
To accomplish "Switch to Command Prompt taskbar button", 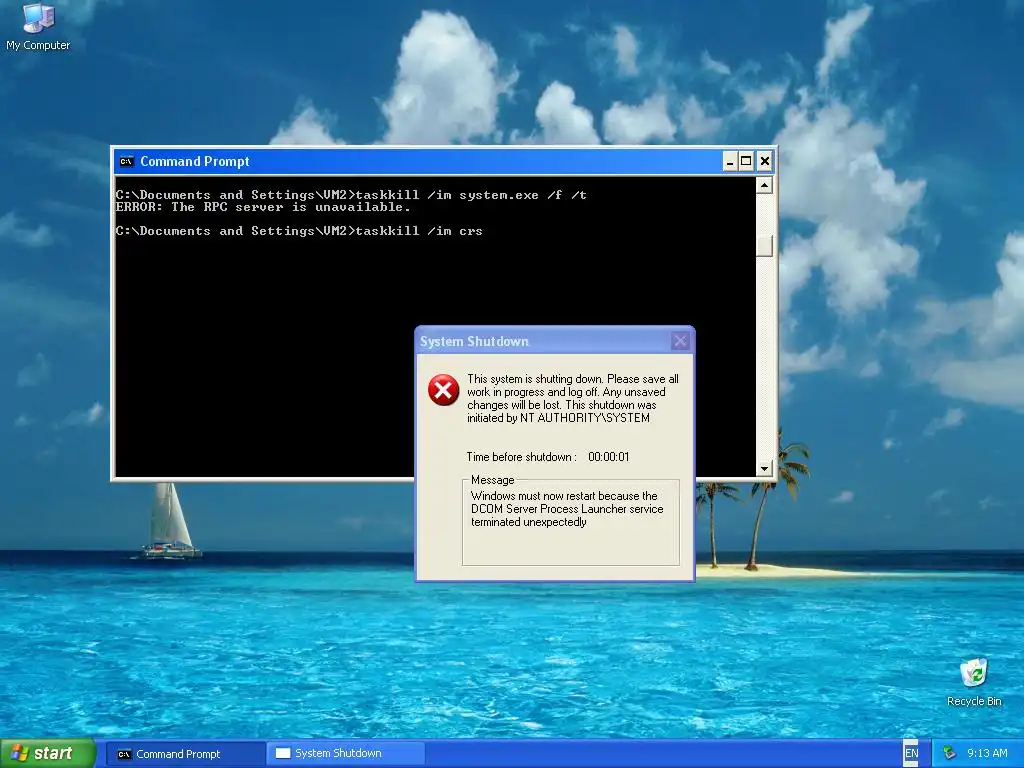I will coord(184,754).
